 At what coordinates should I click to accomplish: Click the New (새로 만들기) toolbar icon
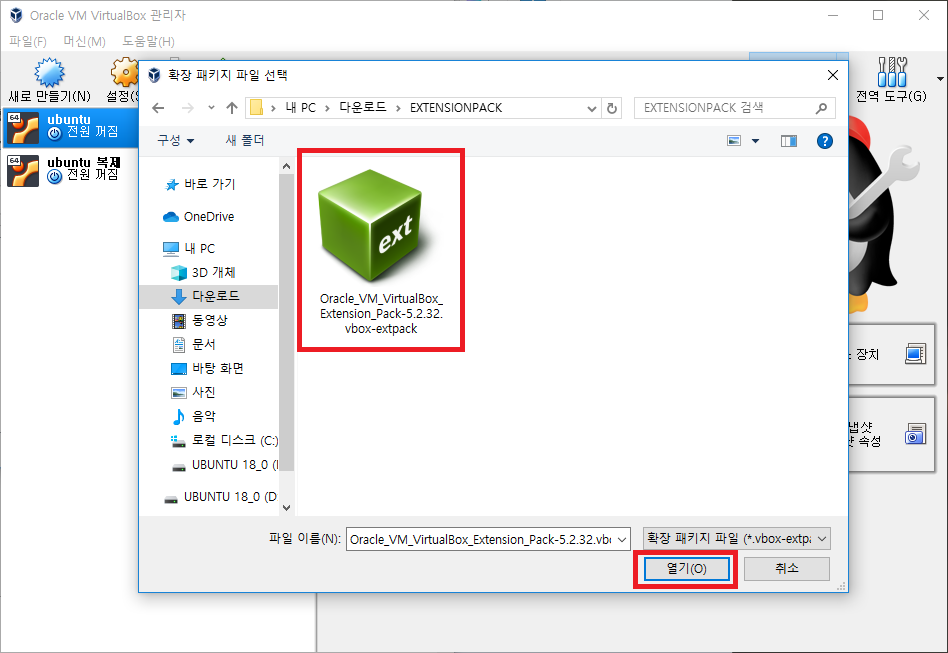coord(50,73)
